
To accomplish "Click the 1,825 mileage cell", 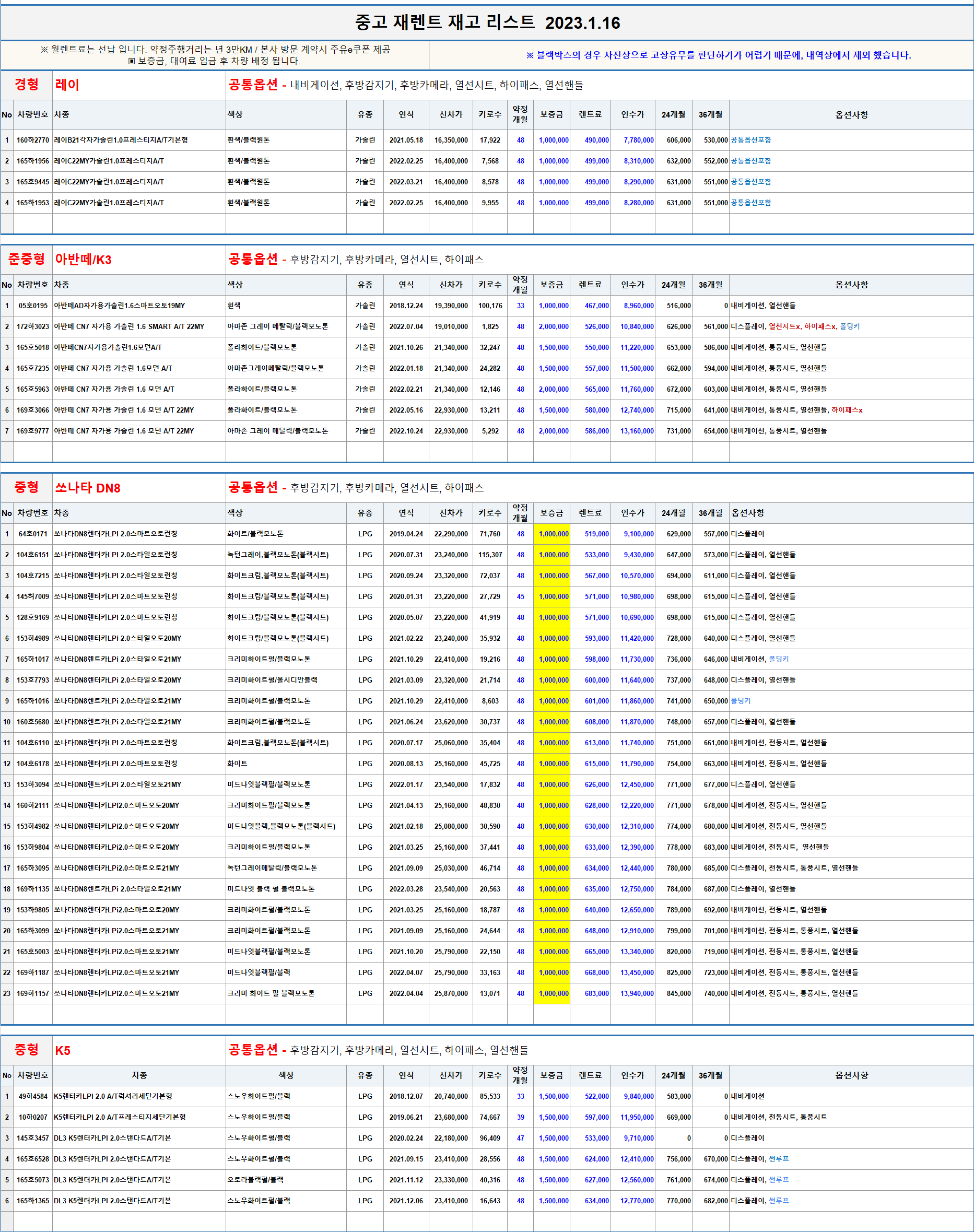I will pos(490,327).
